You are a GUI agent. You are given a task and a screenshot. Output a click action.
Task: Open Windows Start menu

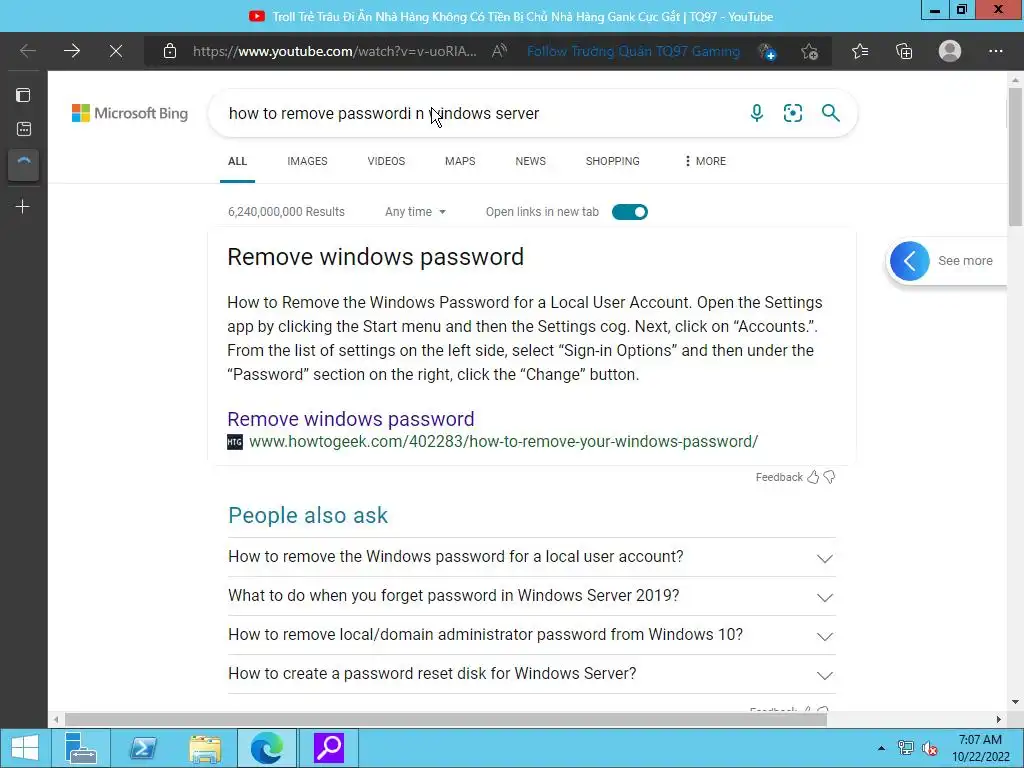(x=25, y=748)
